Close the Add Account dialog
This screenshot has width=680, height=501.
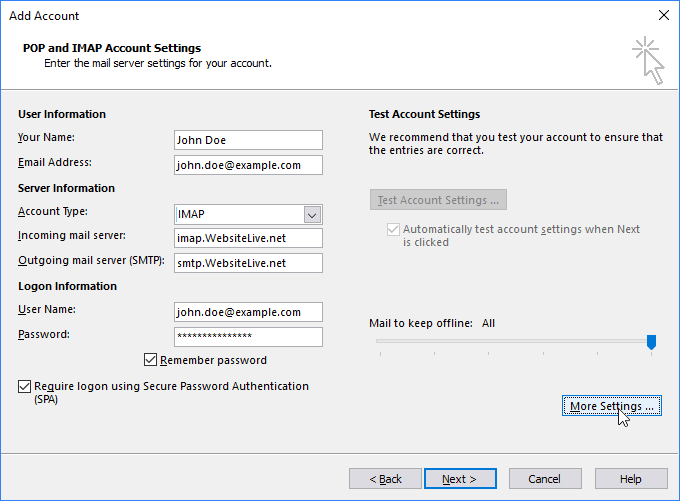[x=663, y=16]
